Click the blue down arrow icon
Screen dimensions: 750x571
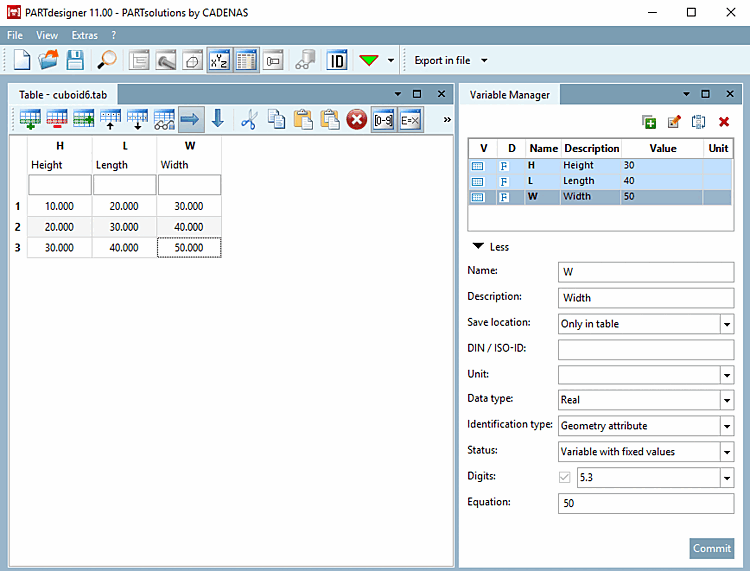coord(217,120)
